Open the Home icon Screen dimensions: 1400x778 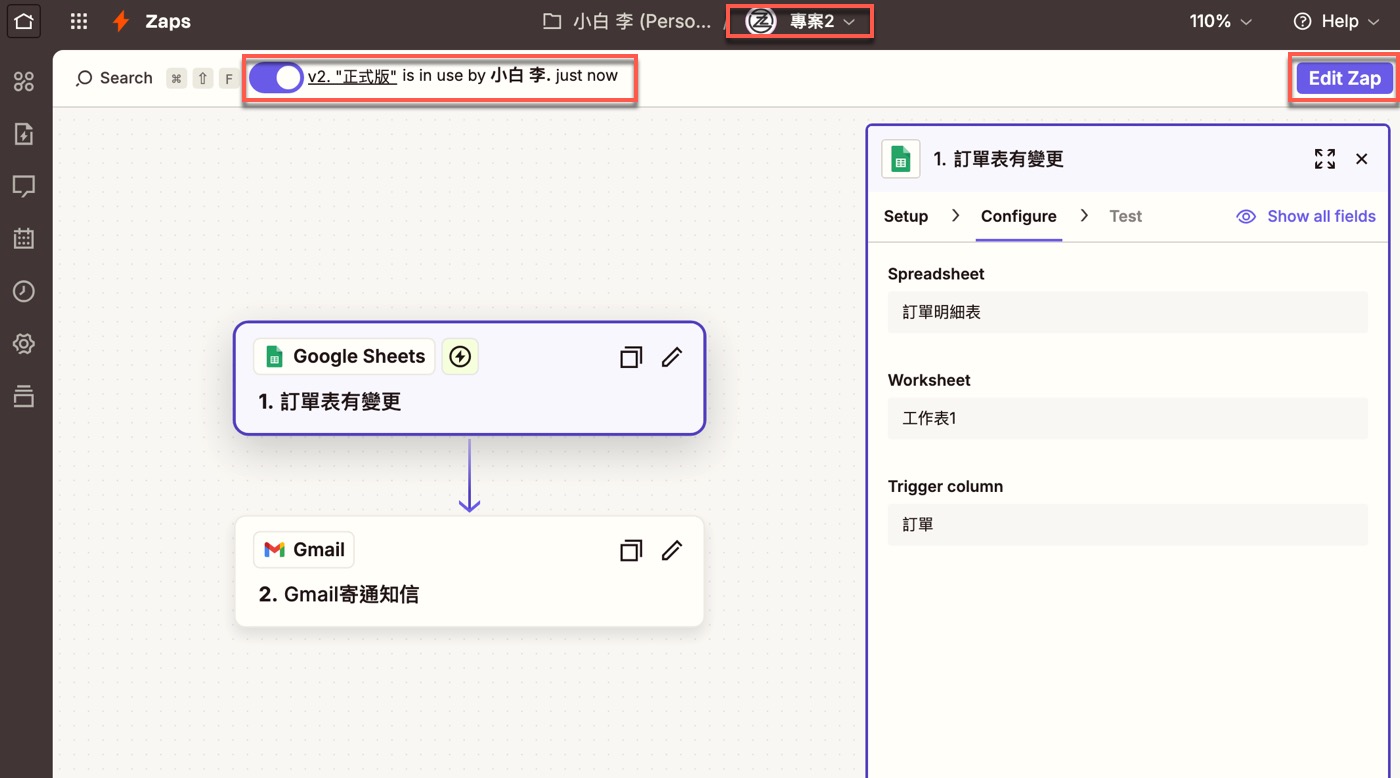[x=24, y=21]
